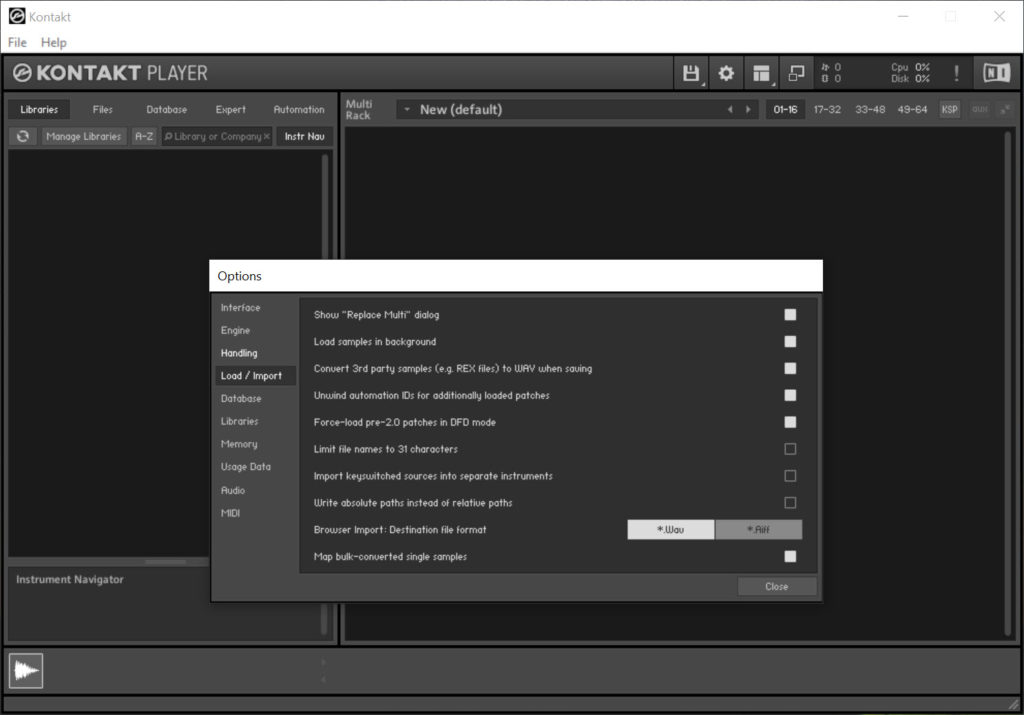Open the Usage Data options page
This screenshot has width=1024, height=715.
pos(246,467)
